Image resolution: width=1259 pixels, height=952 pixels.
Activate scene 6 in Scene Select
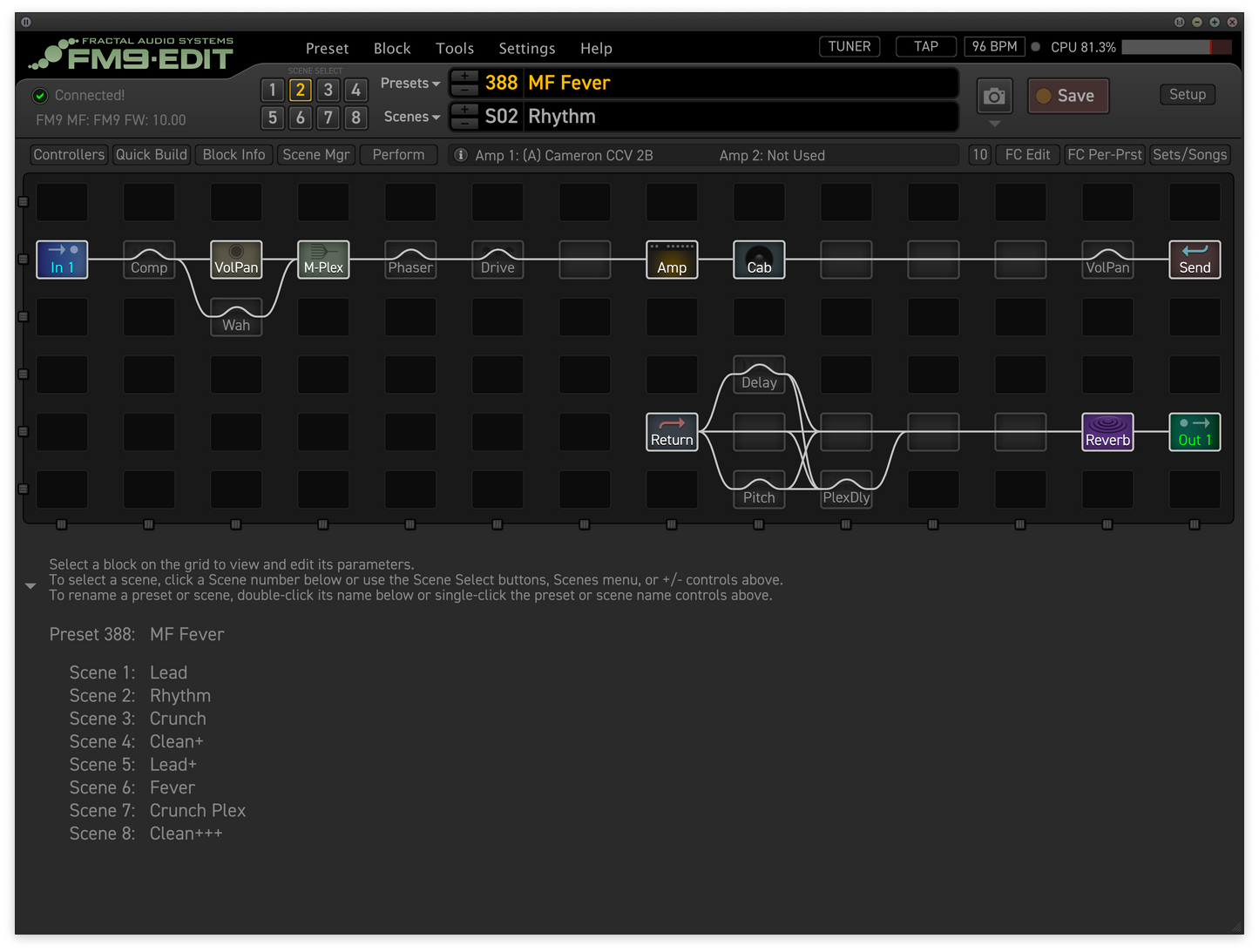(x=300, y=118)
